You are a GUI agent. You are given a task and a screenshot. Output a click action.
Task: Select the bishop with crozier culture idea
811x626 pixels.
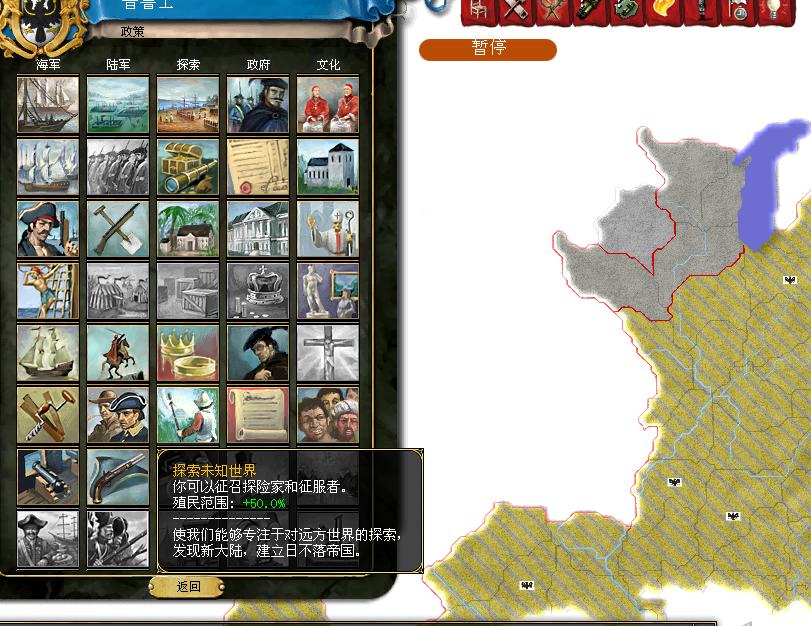pos(328,229)
